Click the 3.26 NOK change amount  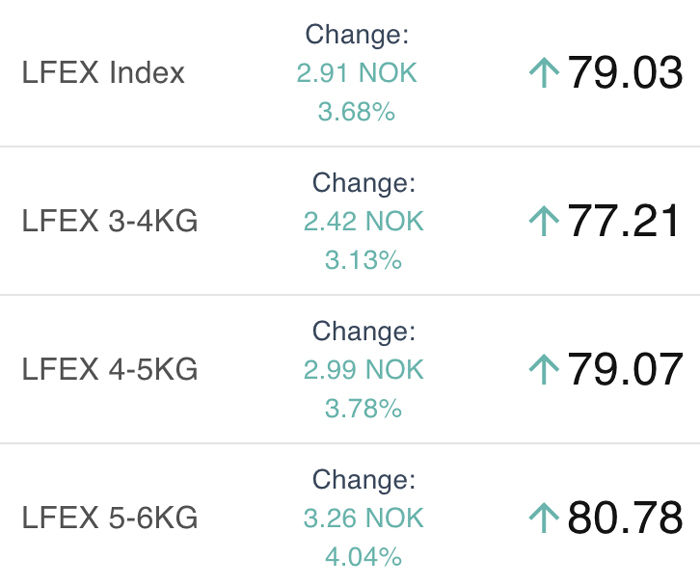[x=363, y=518]
